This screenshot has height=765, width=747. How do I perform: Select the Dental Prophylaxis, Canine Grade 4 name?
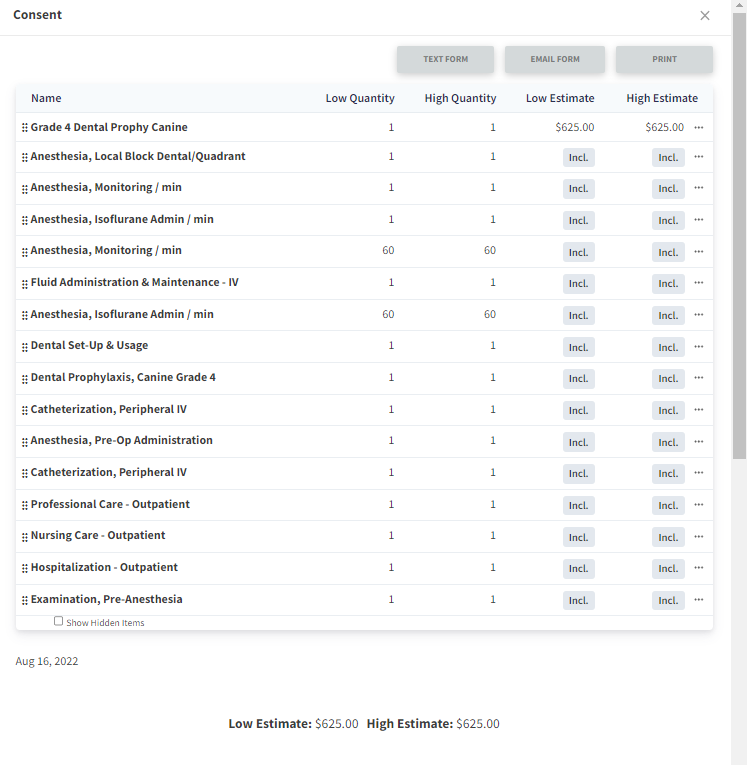123,377
